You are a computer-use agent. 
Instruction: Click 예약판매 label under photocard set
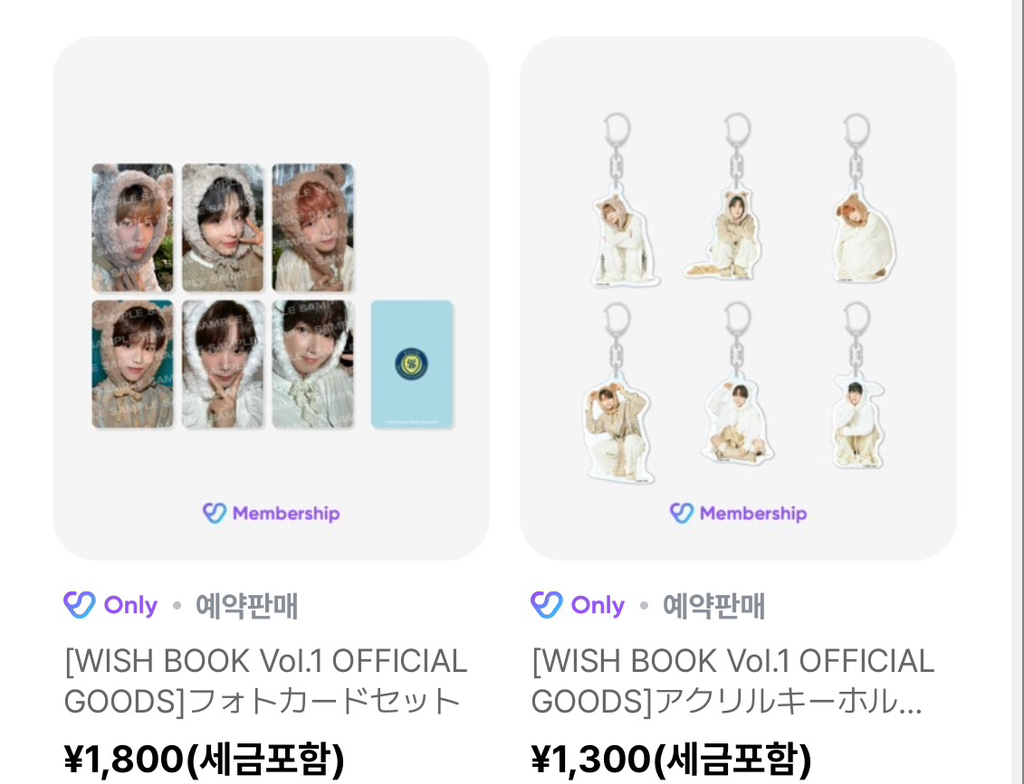tap(247, 606)
